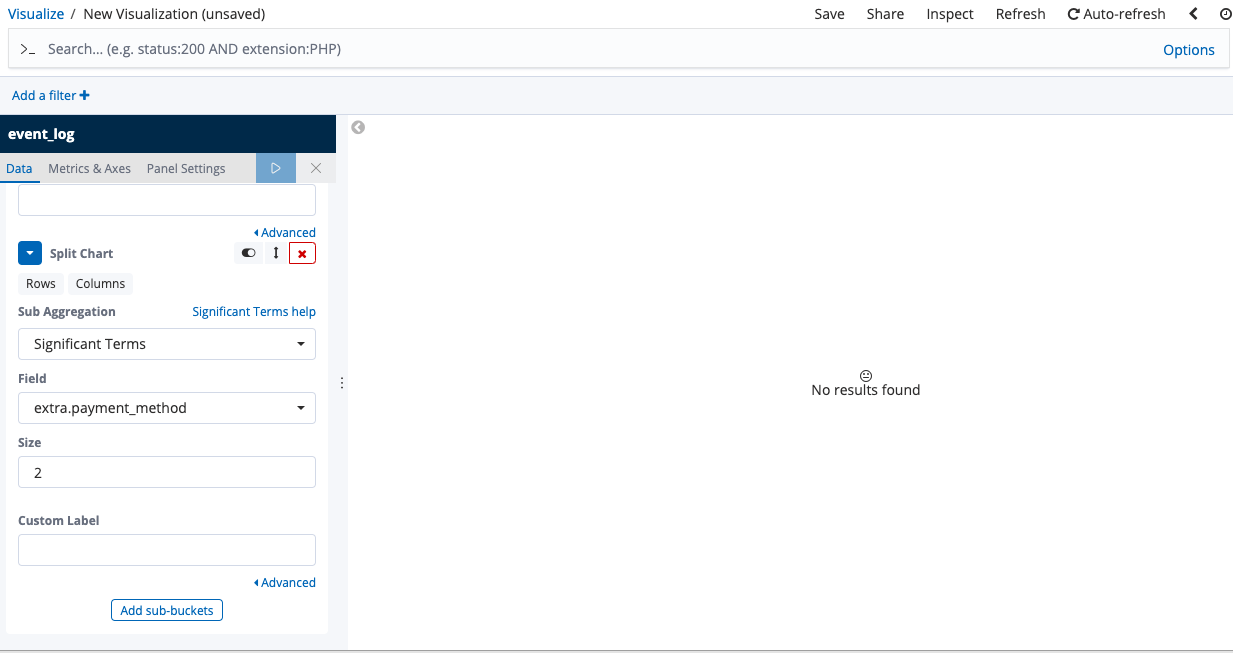Collapse the Split Chart aggregation editor
Screen dimensions: 1233x653
coord(30,253)
